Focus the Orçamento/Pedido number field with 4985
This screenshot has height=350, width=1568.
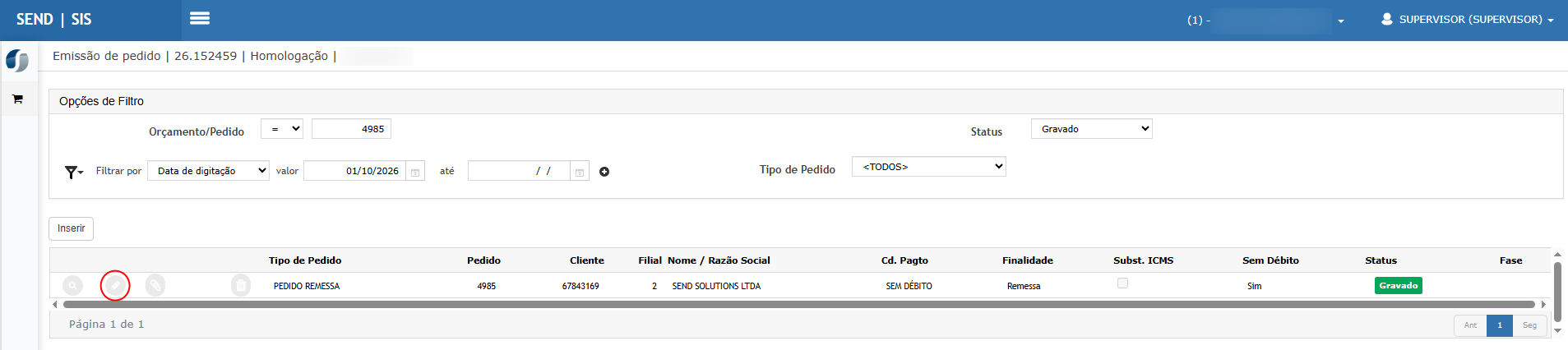coord(351,129)
